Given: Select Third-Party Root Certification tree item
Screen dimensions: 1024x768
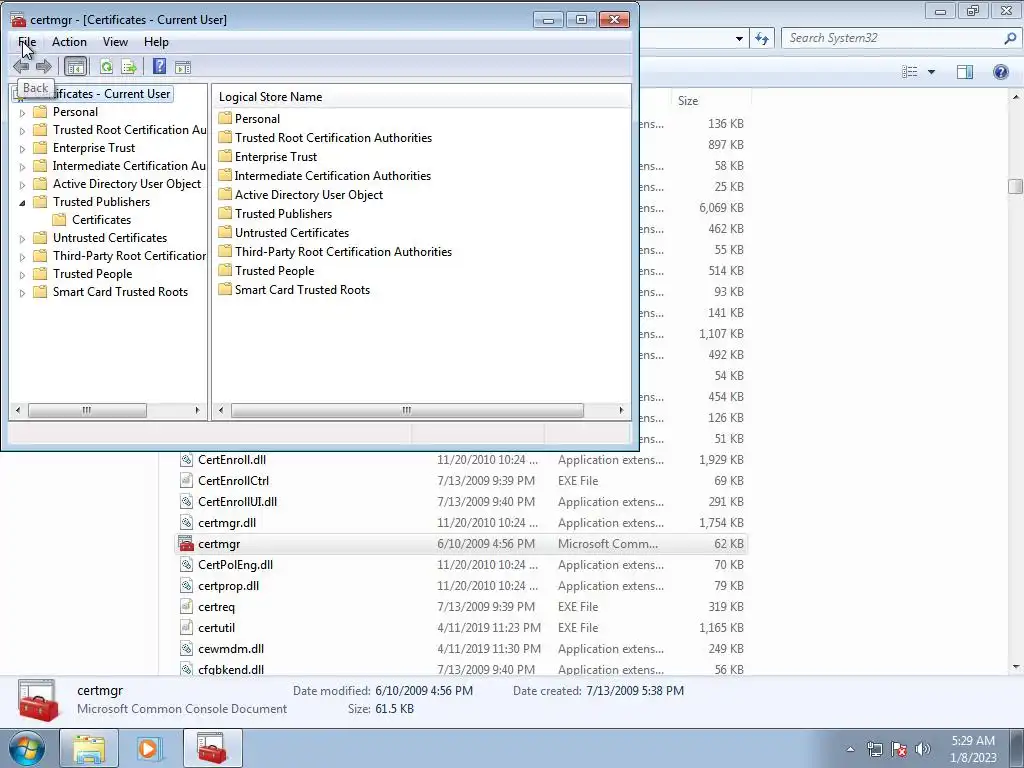Looking at the screenshot, I should 129,256.
